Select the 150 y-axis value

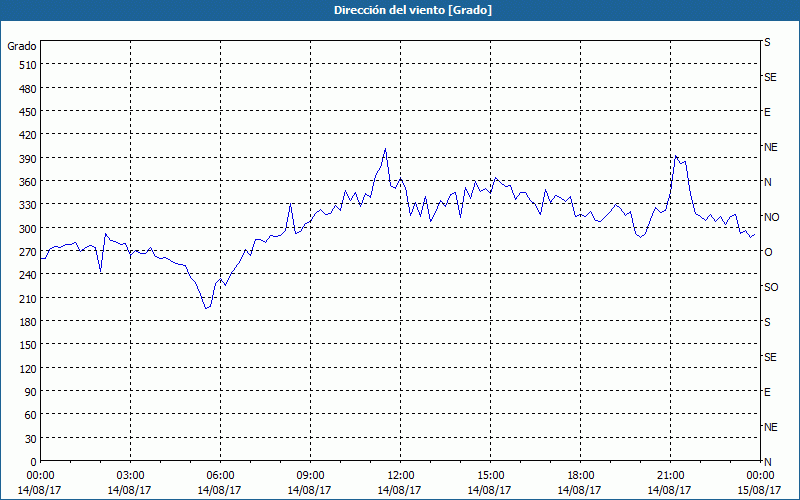click(29, 345)
